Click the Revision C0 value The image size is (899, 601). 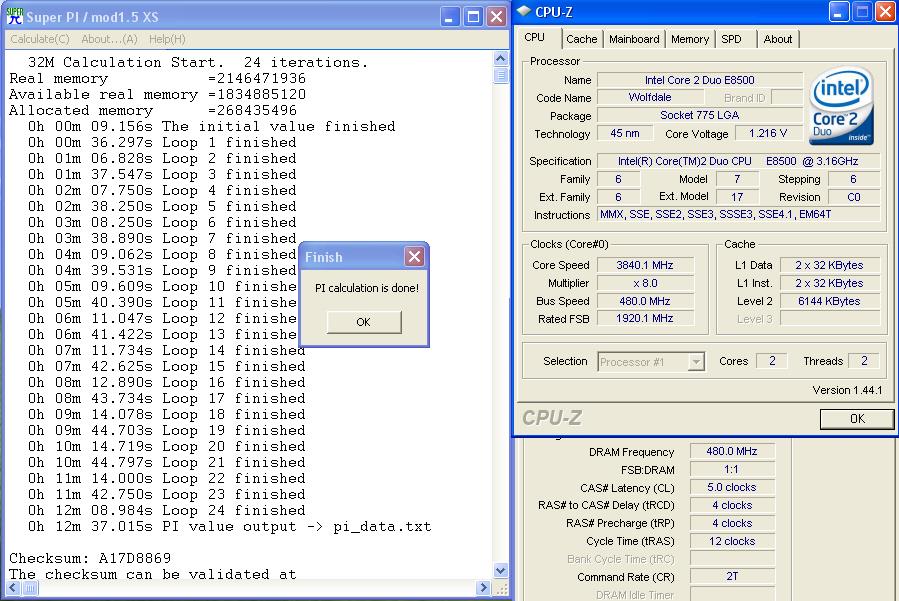click(x=853, y=197)
